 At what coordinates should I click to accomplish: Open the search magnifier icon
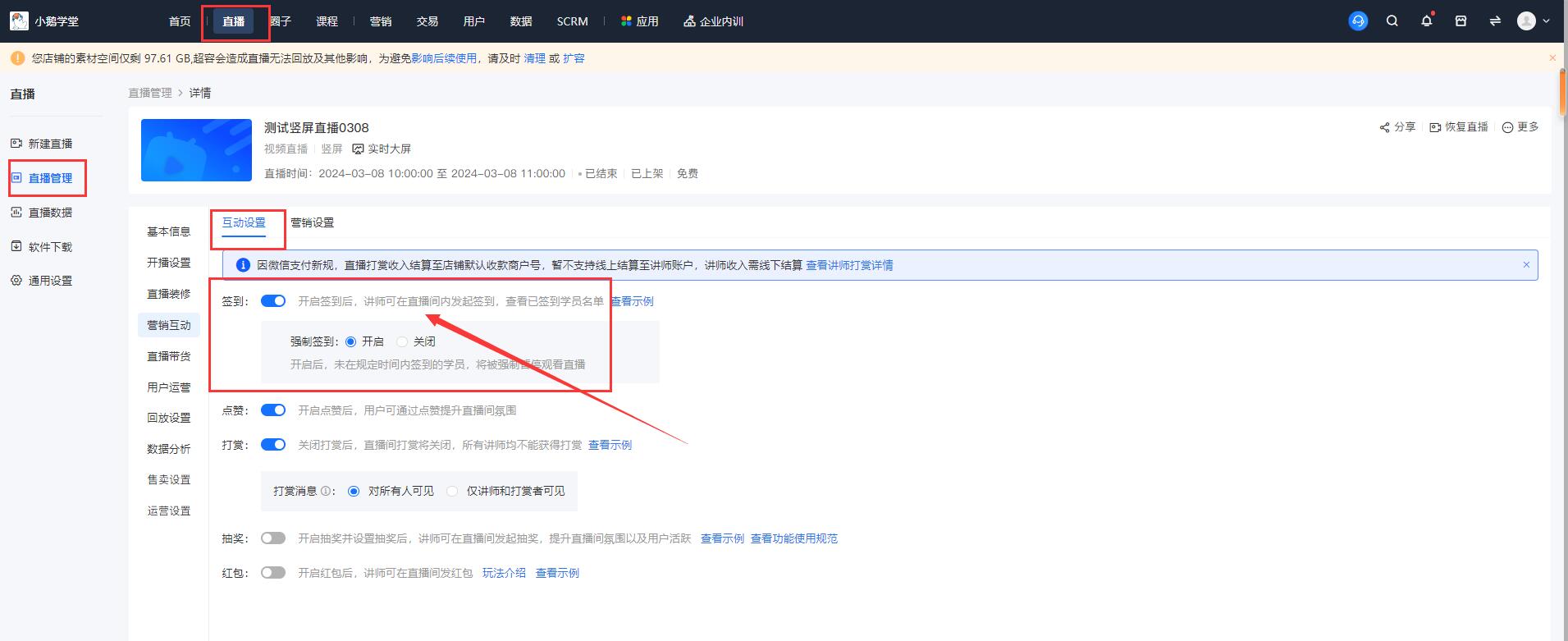(x=1392, y=21)
